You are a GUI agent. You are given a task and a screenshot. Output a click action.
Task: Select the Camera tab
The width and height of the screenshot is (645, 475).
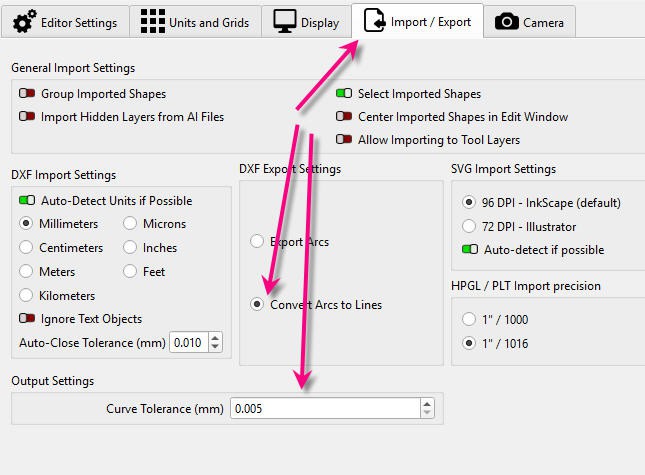pyautogui.click(x=530, y=22)
